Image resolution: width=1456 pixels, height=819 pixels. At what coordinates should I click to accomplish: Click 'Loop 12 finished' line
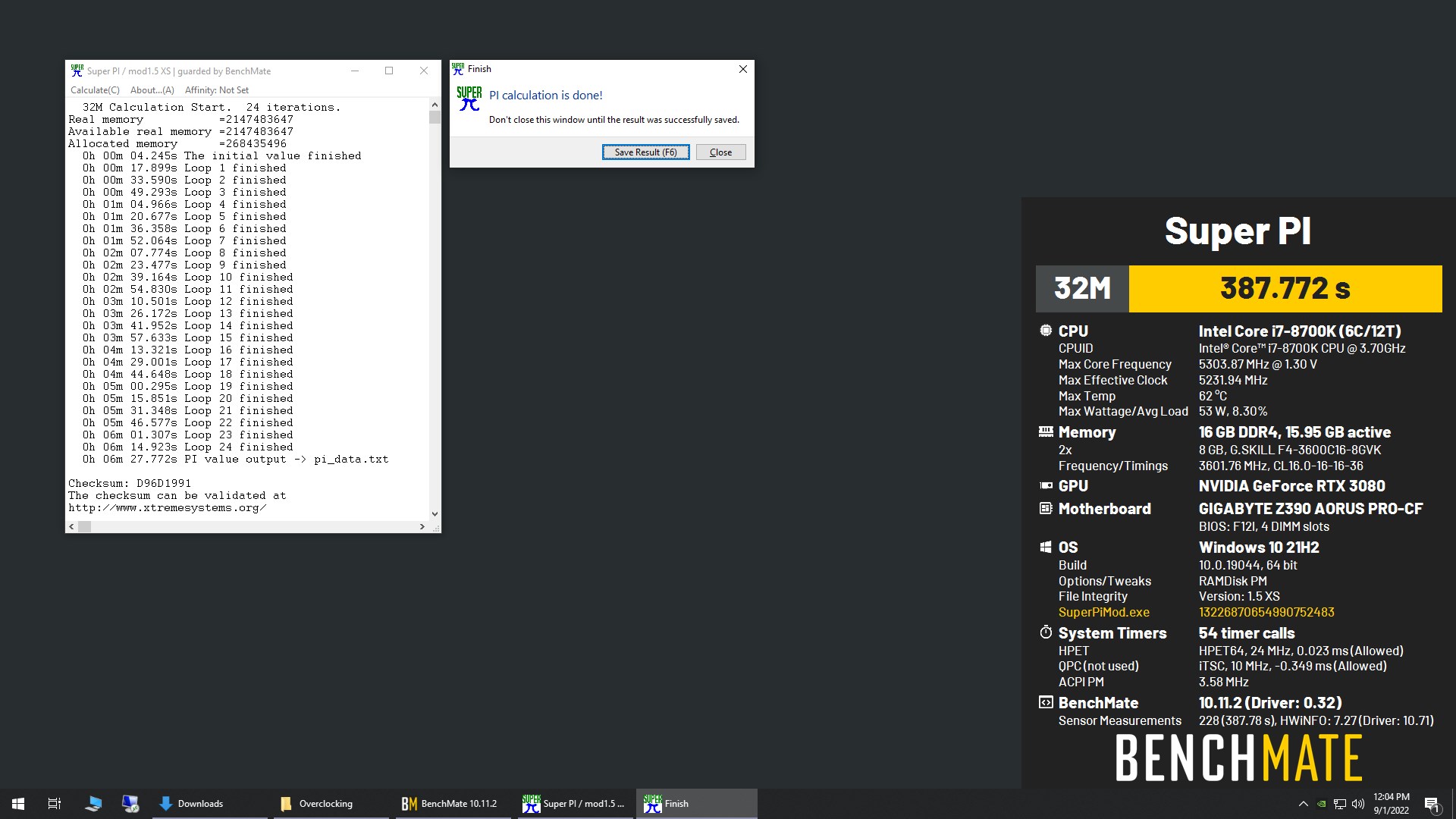click(x=188, y=302)
